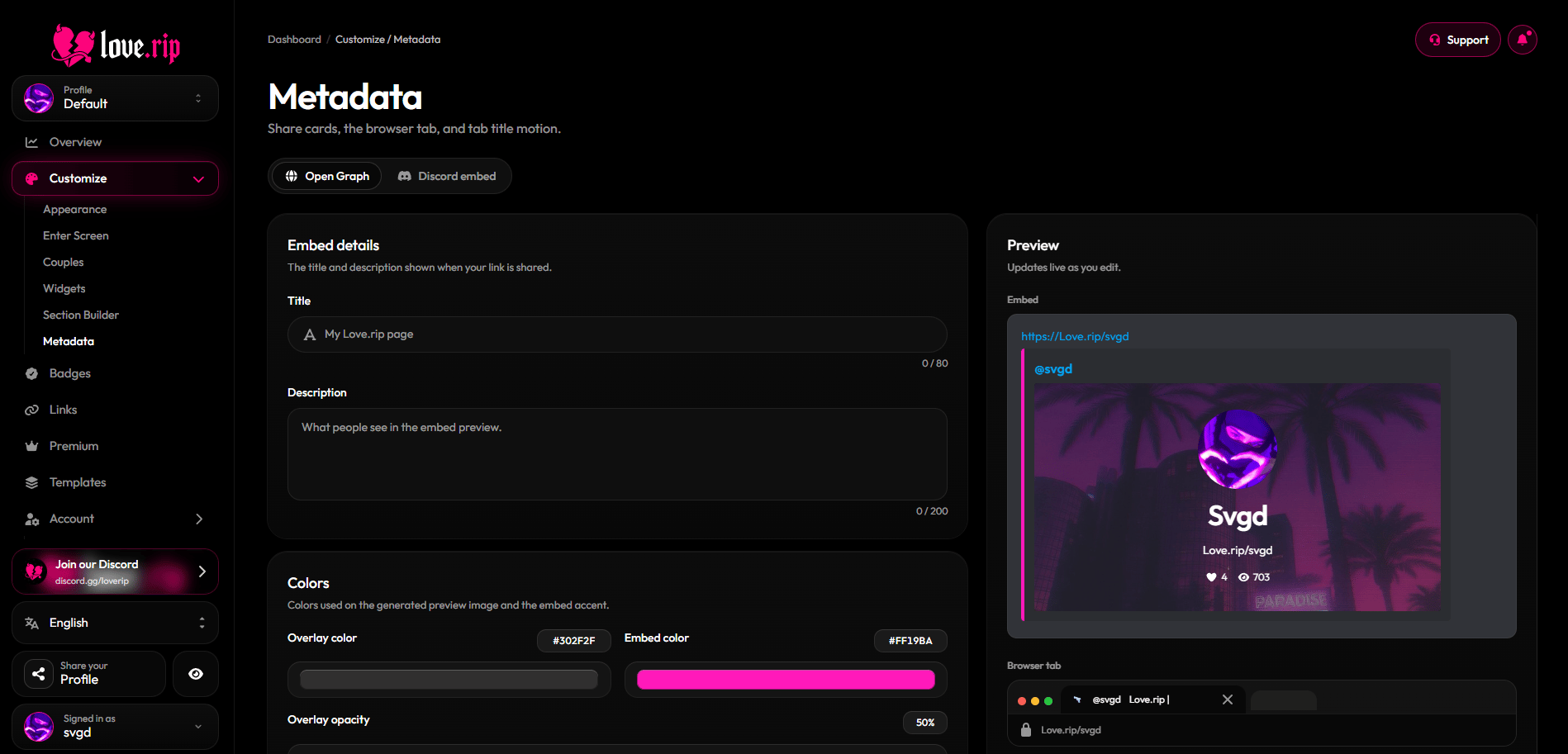
Task: Switch to the Open Graph tab
Action: pyautogui.click(x=327, y=176)
